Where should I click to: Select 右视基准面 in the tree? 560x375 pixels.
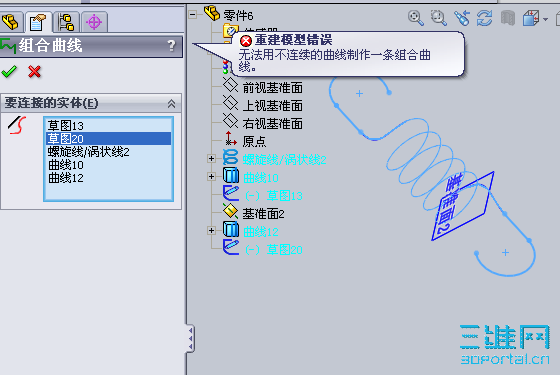pos(272,124)
